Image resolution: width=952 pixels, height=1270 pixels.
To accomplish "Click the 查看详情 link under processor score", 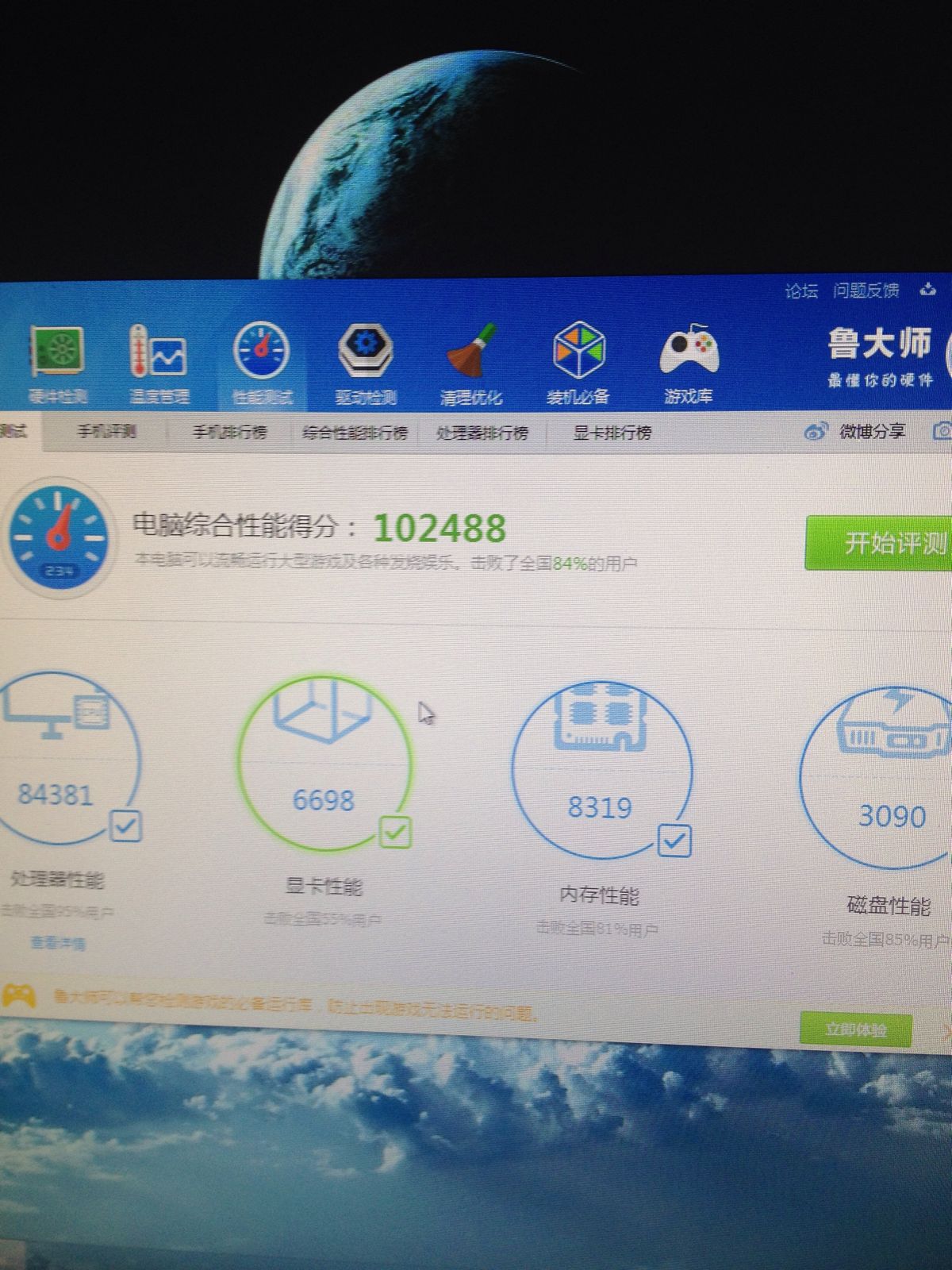I will coord(58,943).
